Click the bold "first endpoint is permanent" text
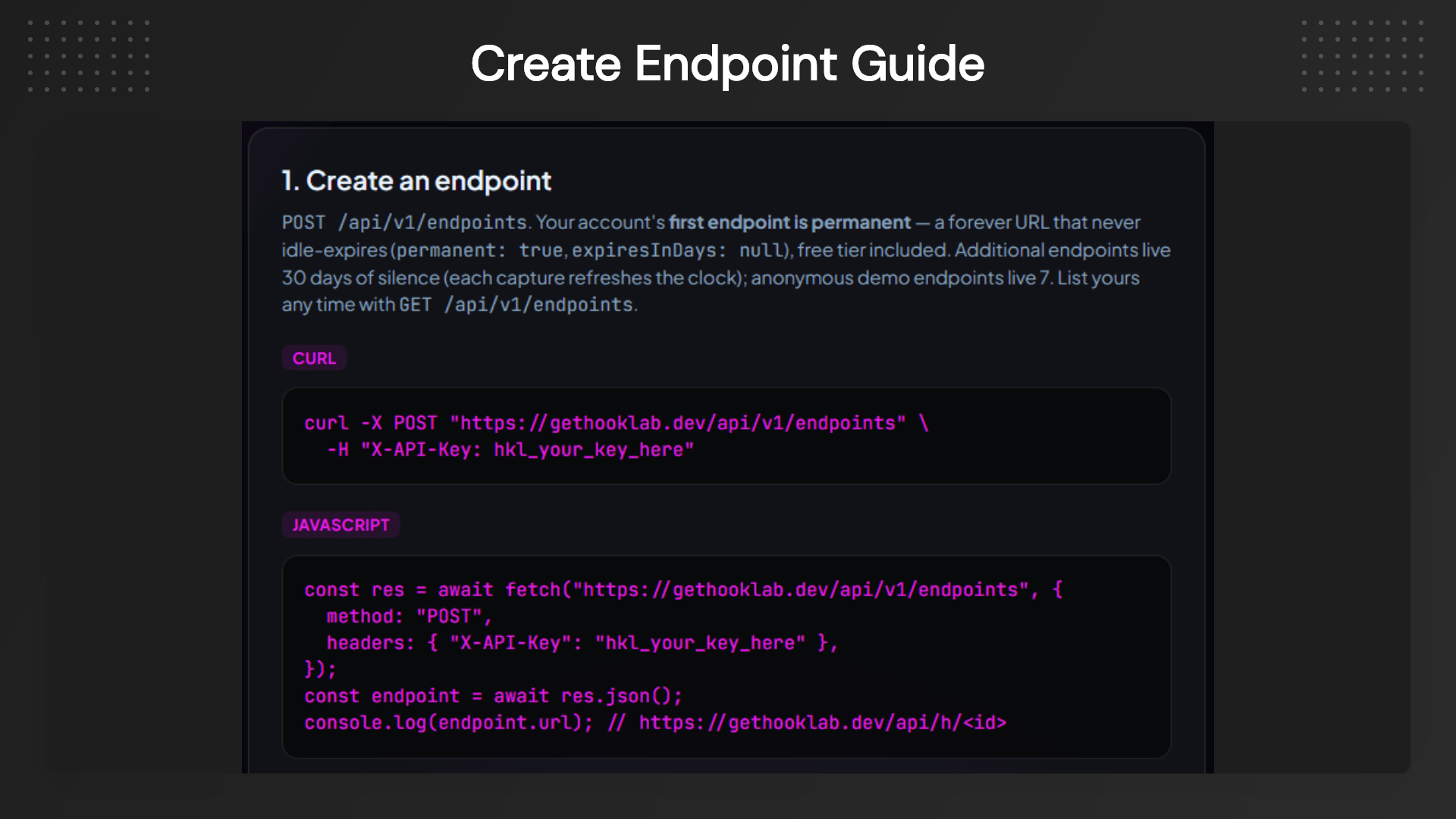This screenshot has height=819, width=1456. click(x=789, y=223)
